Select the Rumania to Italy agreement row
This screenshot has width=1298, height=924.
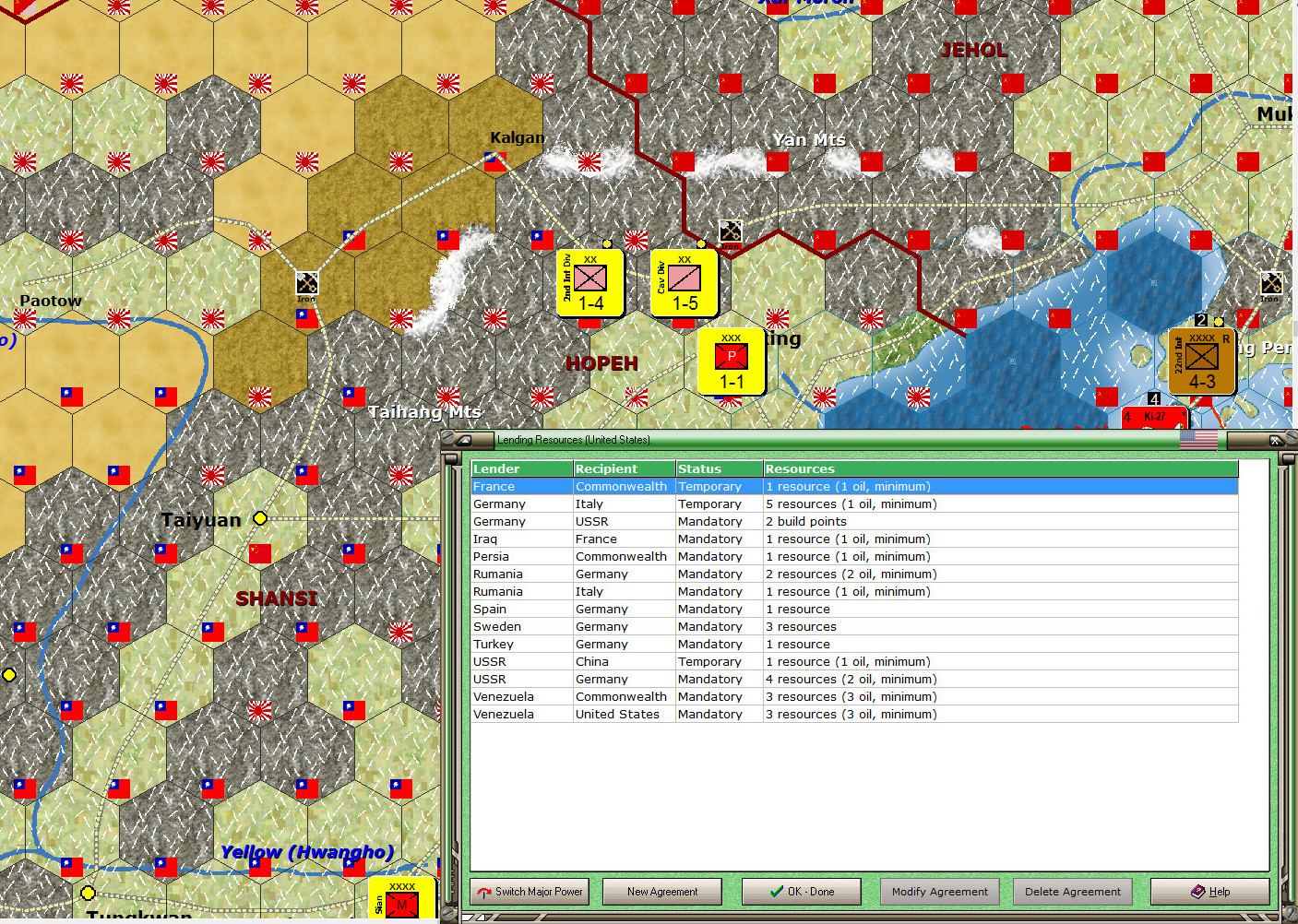coord(854,591)
